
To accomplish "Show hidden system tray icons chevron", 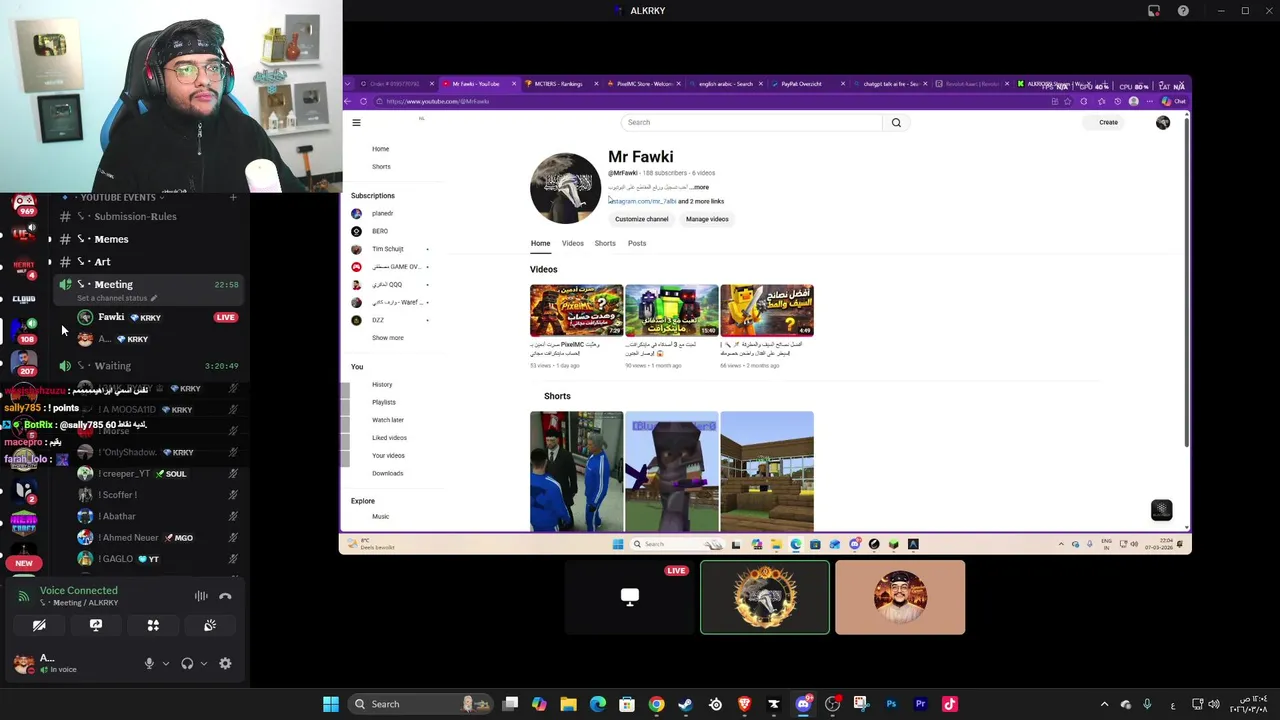I will tap(1104, 704).
